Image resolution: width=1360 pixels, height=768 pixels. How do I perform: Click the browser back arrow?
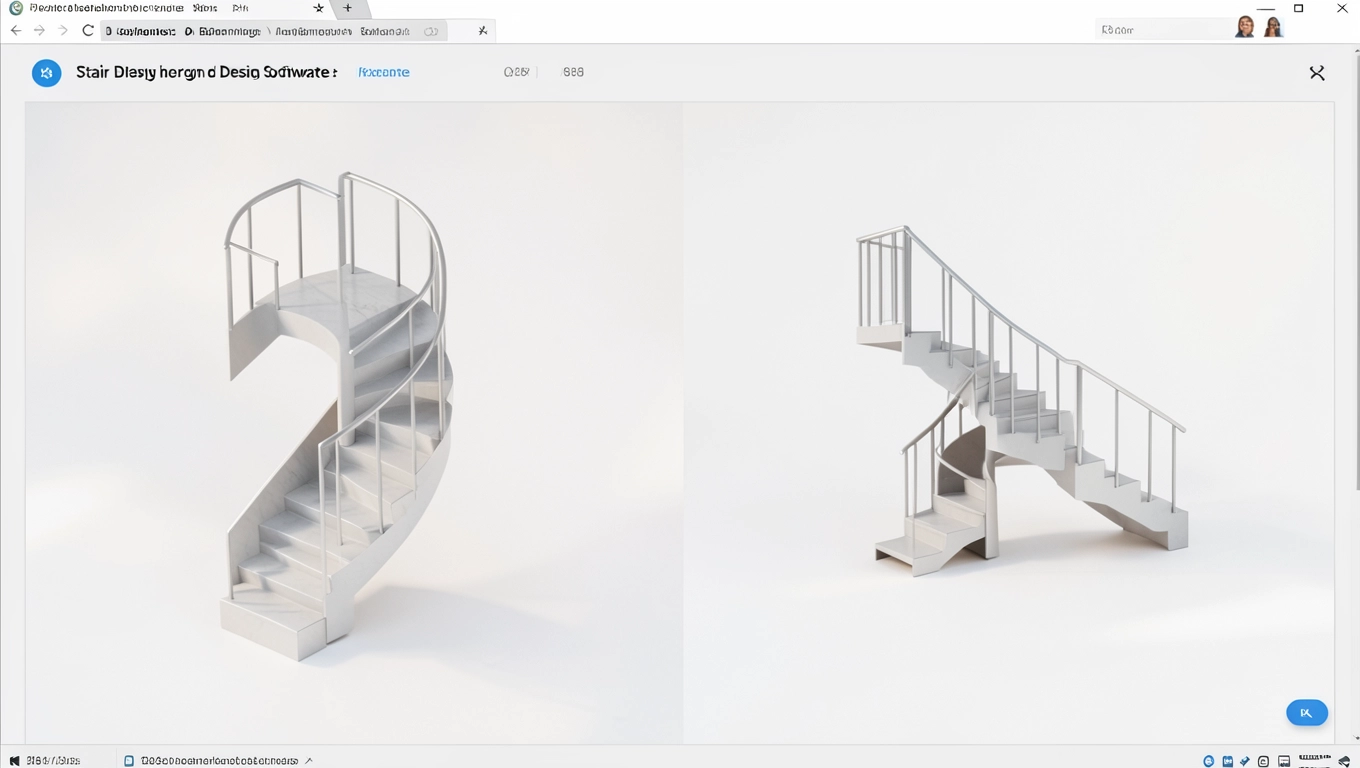(16, 31)
